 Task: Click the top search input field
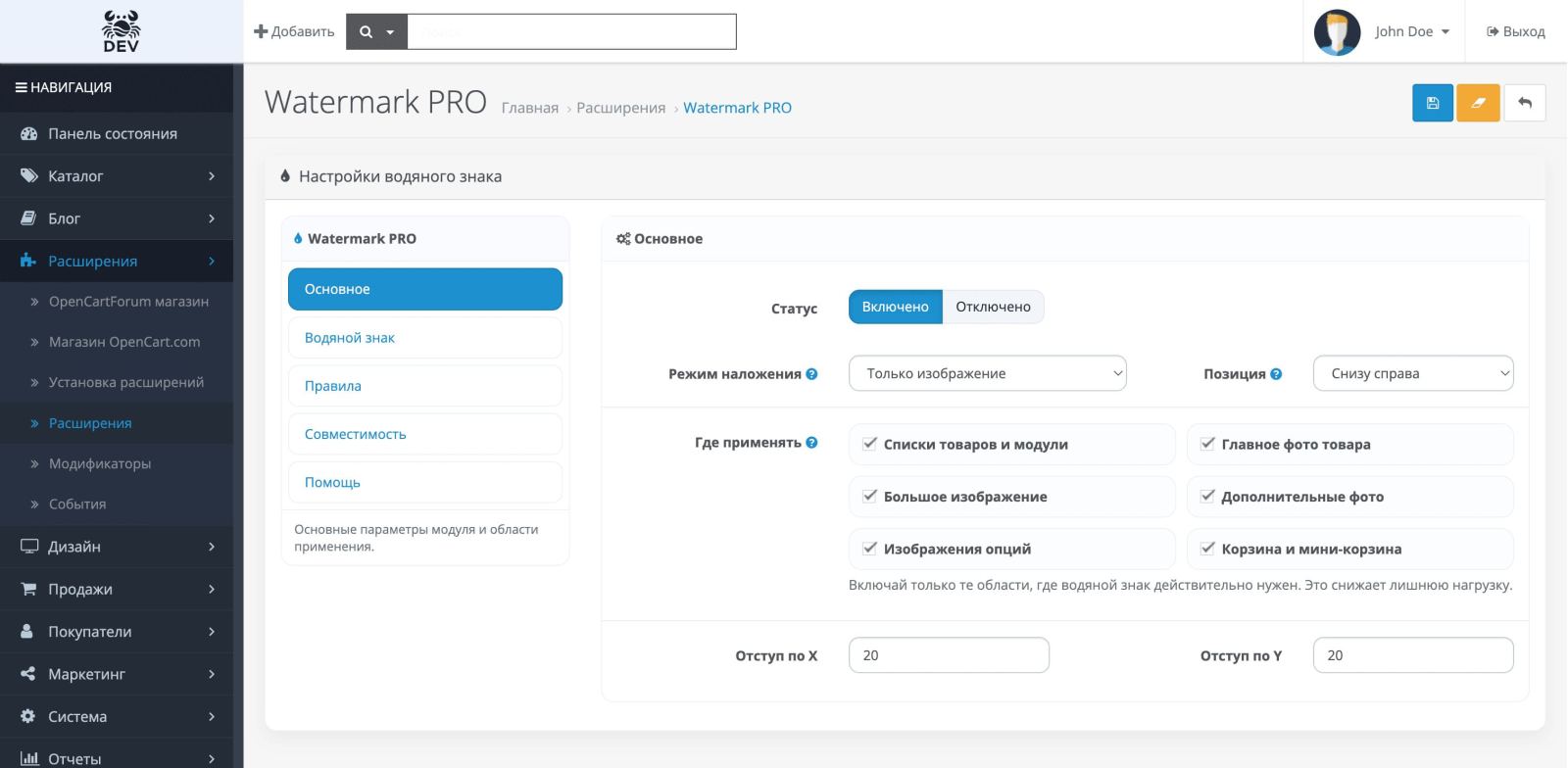coord(571,31)
